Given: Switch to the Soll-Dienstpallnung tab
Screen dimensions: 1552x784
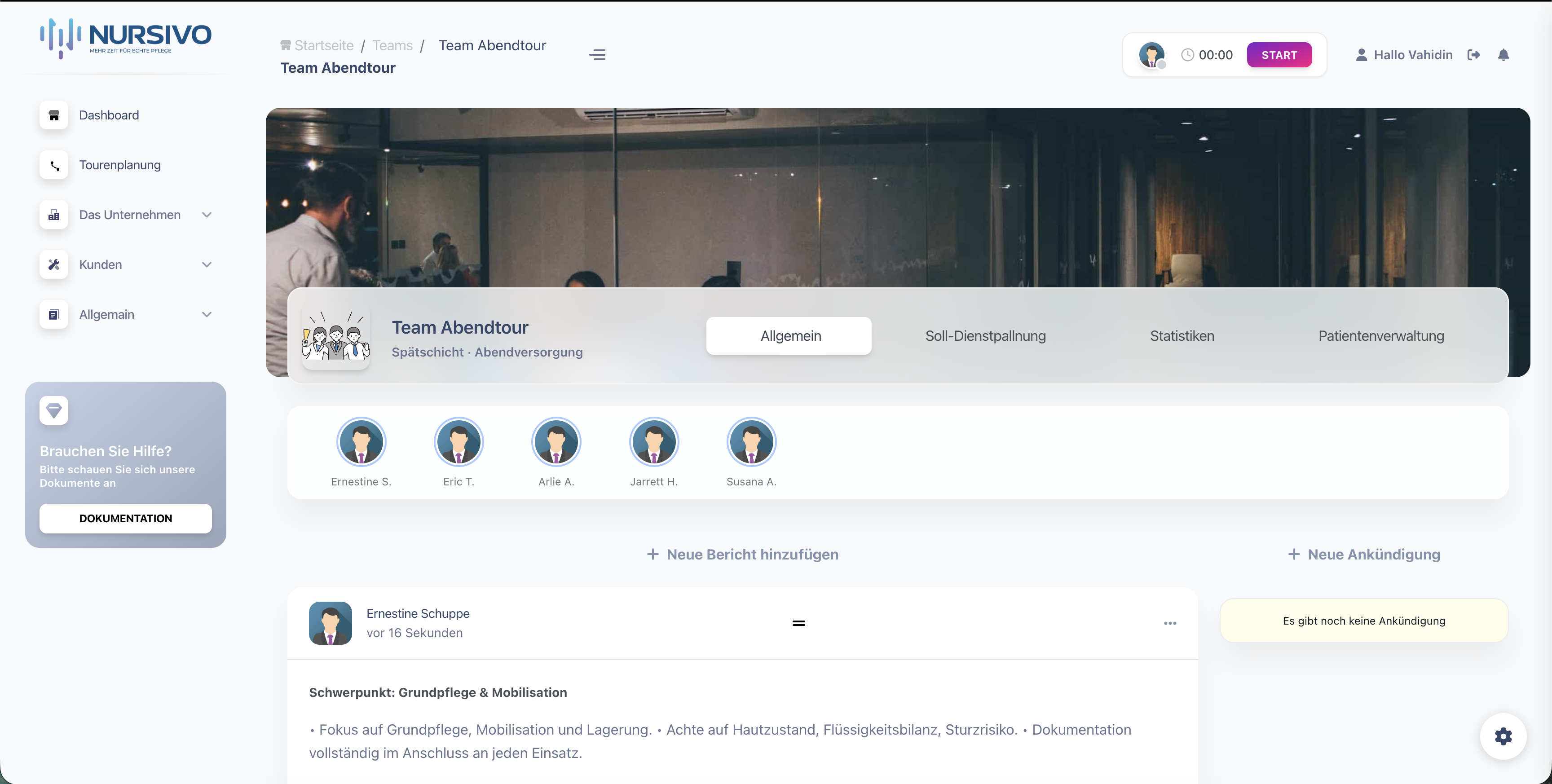Looking at the screenshot, I should click(x=986, y=336).
